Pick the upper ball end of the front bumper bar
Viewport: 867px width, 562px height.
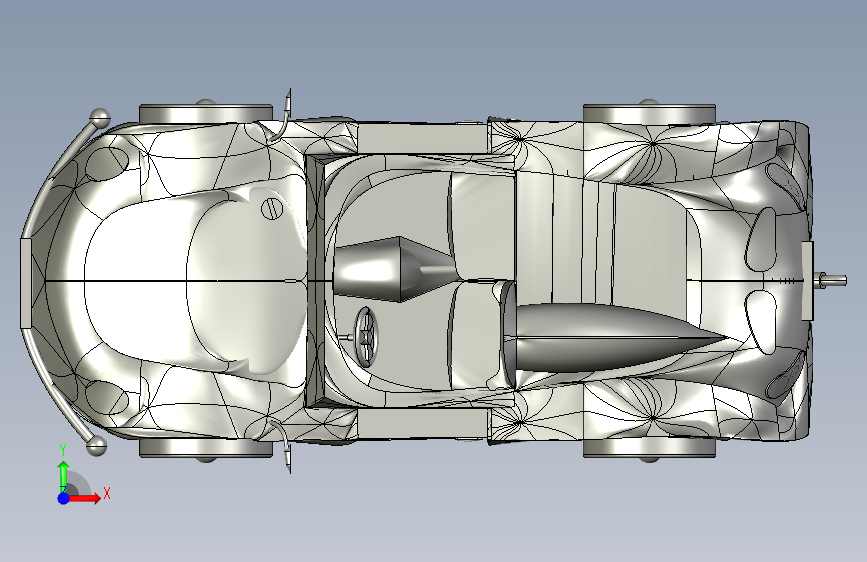point(100,119)
